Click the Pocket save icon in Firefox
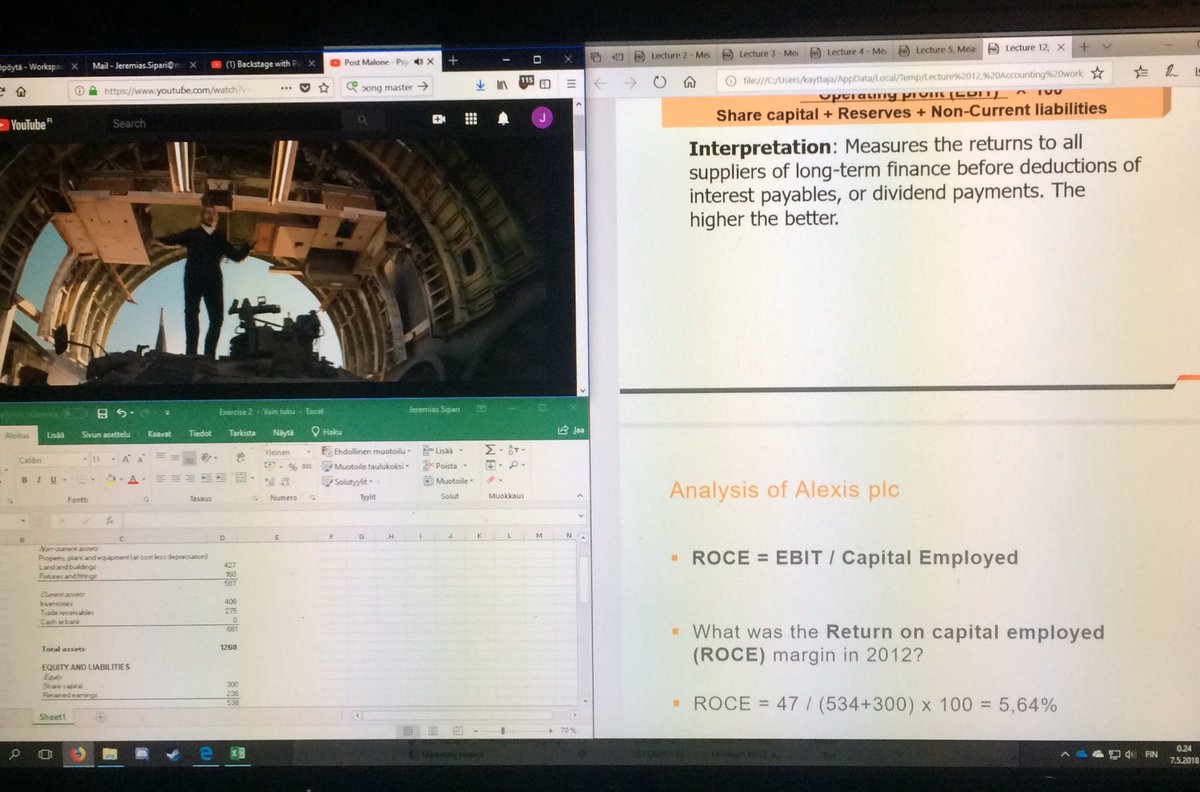The width and height of the screenshot is (1200, 792). (305, 88)
